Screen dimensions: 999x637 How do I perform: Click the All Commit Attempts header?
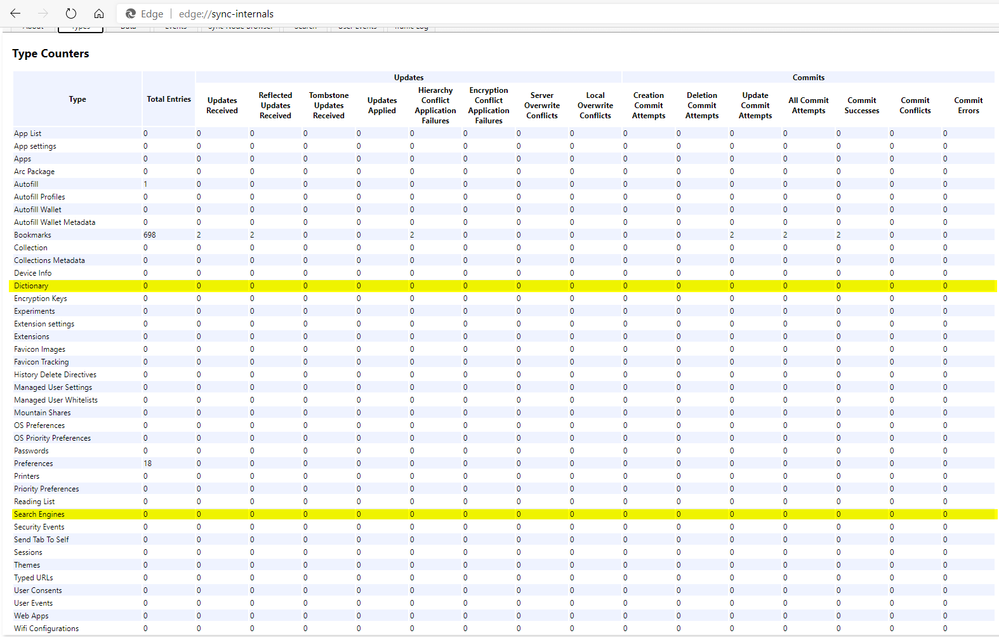pos(809,105)
